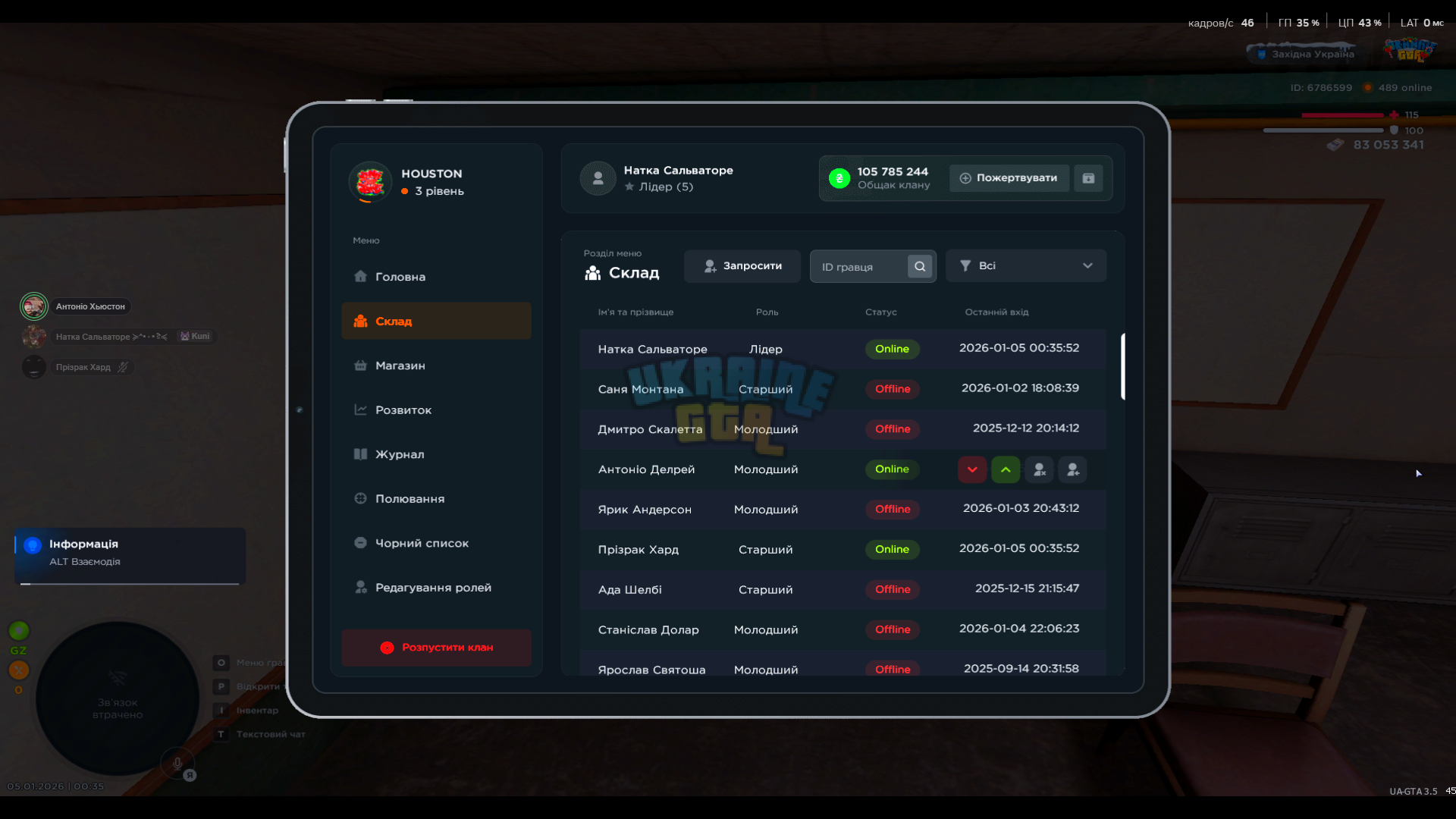Open Редагування ролей section
Image resolution: width=1456 pixels, height=819 pixels.
point(436,588)
